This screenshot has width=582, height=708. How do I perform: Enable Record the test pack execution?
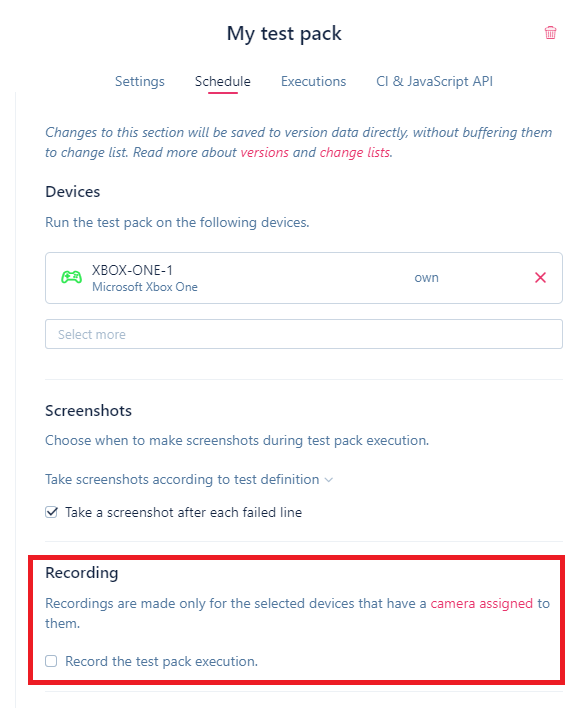(x=51, y=661)
